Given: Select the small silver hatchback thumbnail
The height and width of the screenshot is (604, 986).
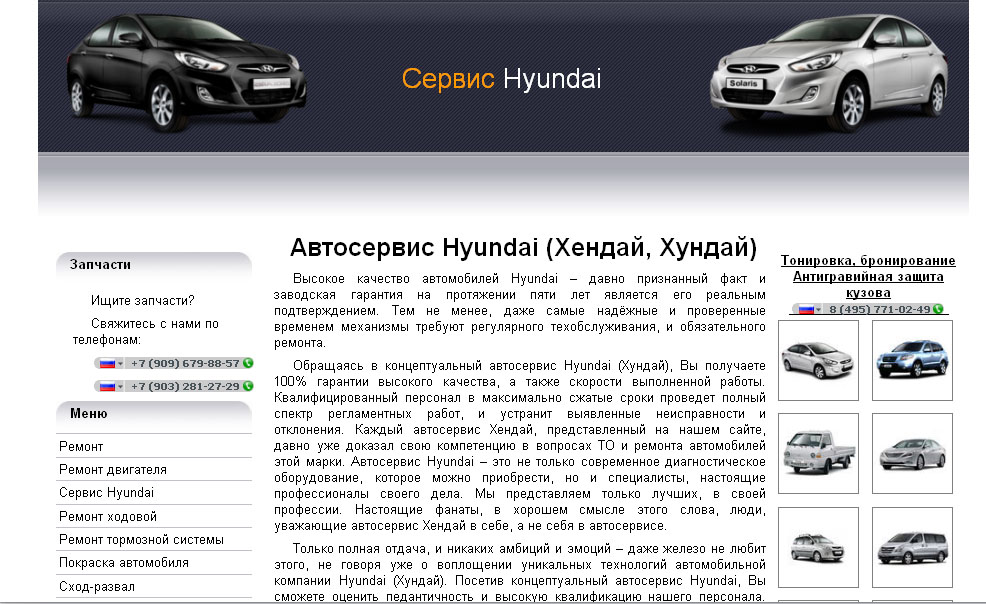Looking at the screenshot, I should 818,547.
